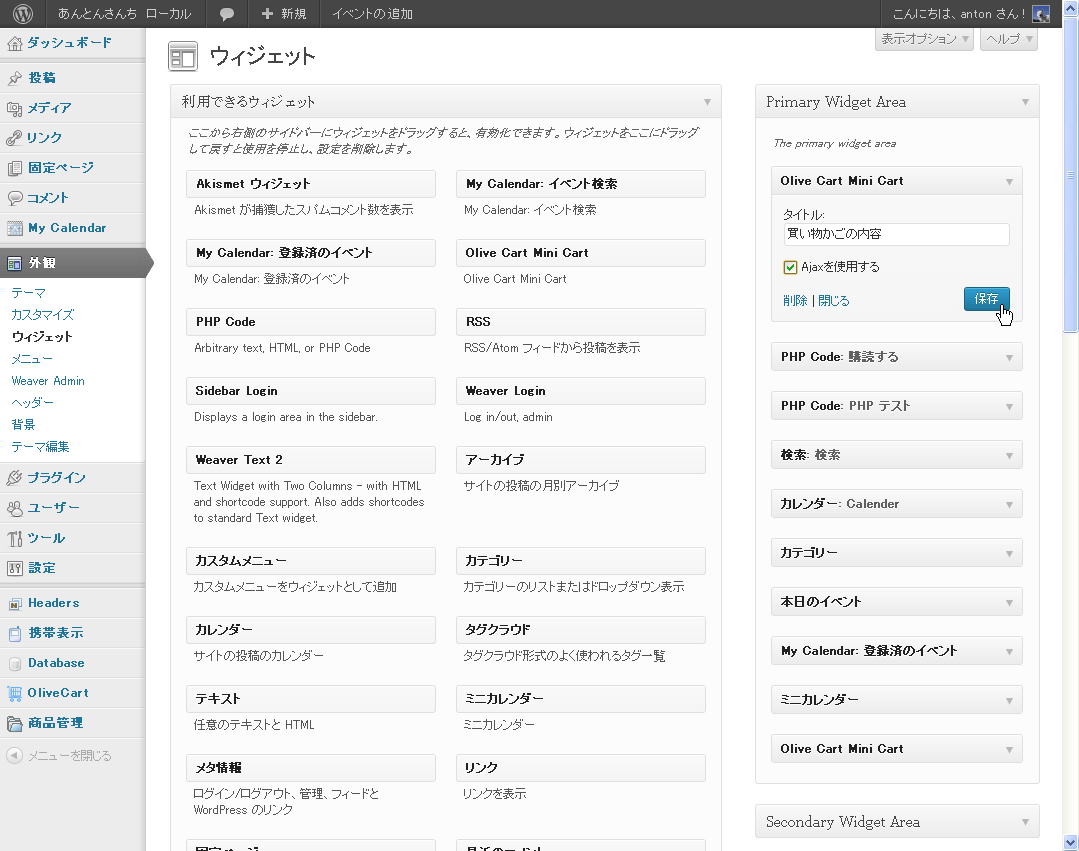Open the ヘッダー submenu item
Viewport: 1079px width, 851px height.
point(32,403)
